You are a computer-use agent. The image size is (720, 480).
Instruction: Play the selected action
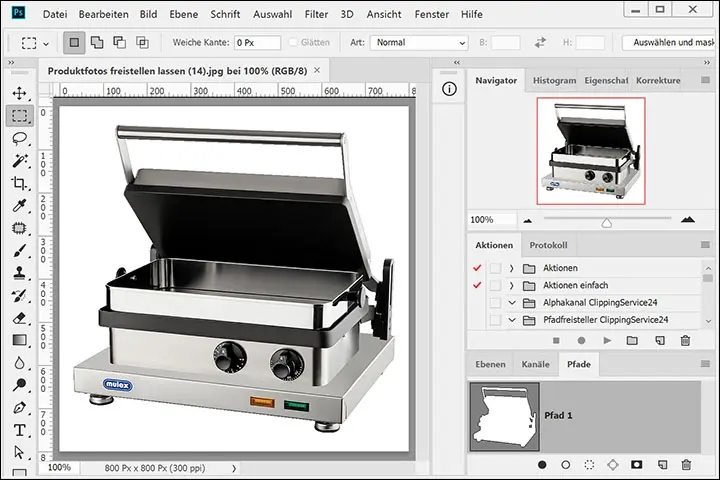pyautogui.click(x=606, y=341)
